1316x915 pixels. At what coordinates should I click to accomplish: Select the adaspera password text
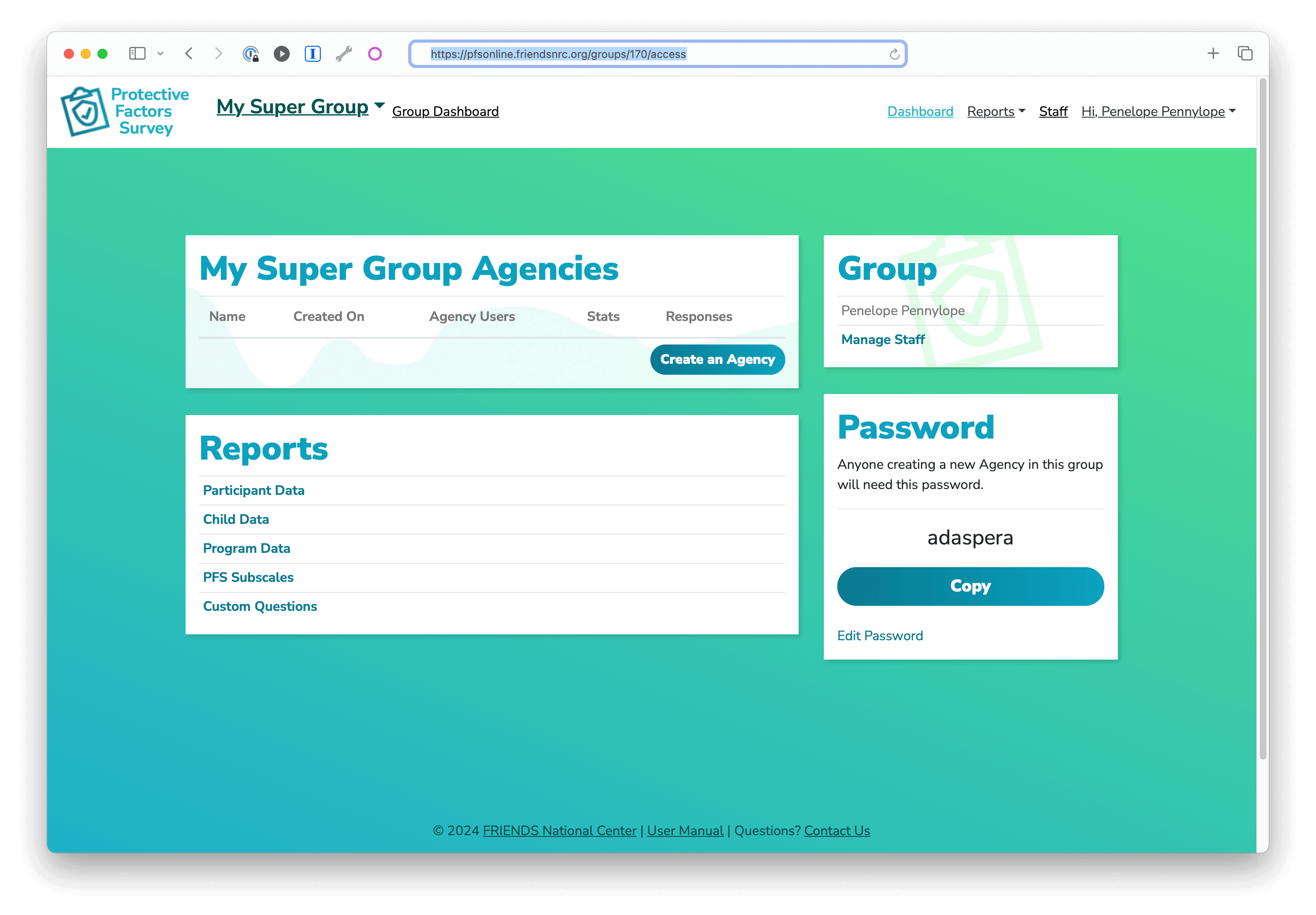[x=970, y=537]
